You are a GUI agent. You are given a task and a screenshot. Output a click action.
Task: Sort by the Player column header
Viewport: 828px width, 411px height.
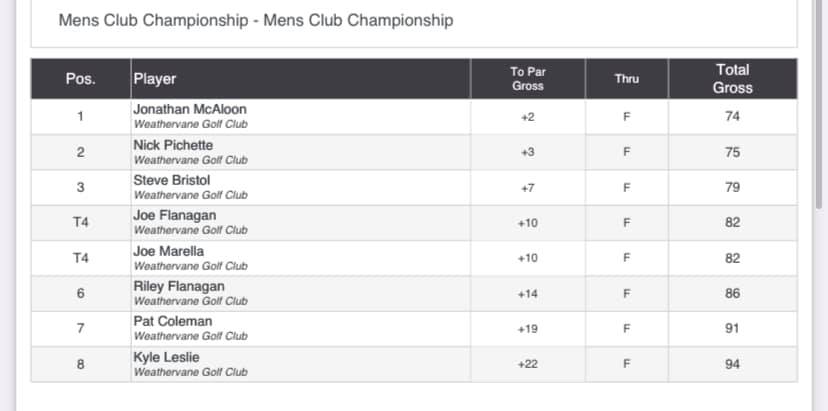(x=300, y=79)
